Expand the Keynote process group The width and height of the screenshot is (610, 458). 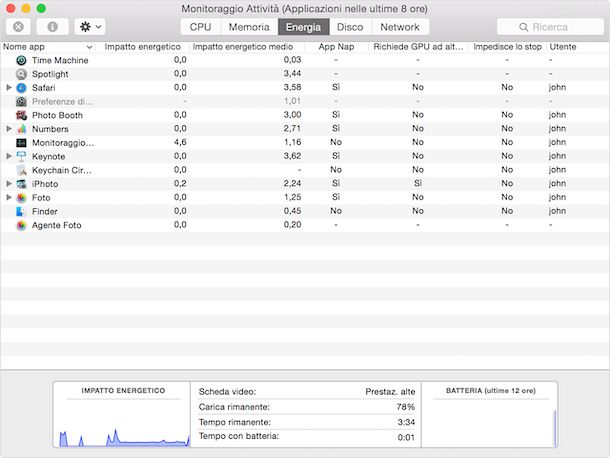9,156
